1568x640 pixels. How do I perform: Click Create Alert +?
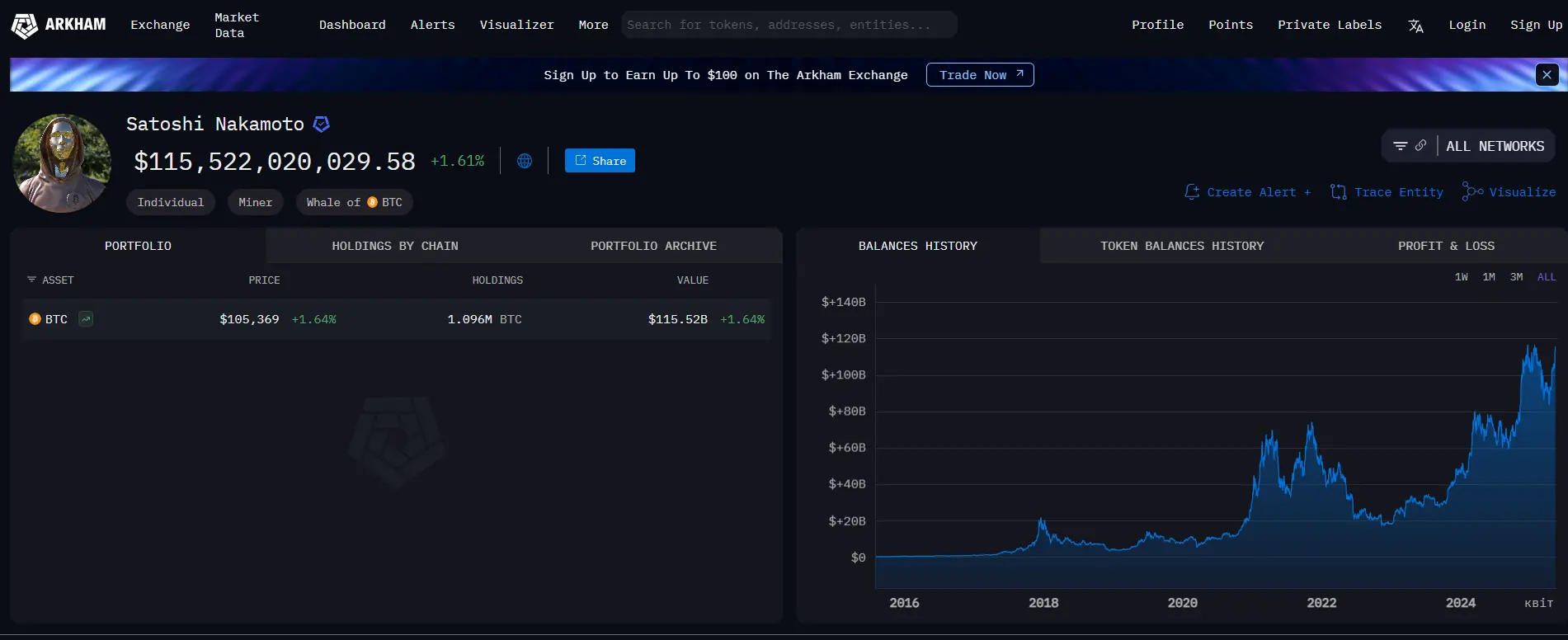coord(1247,192)
